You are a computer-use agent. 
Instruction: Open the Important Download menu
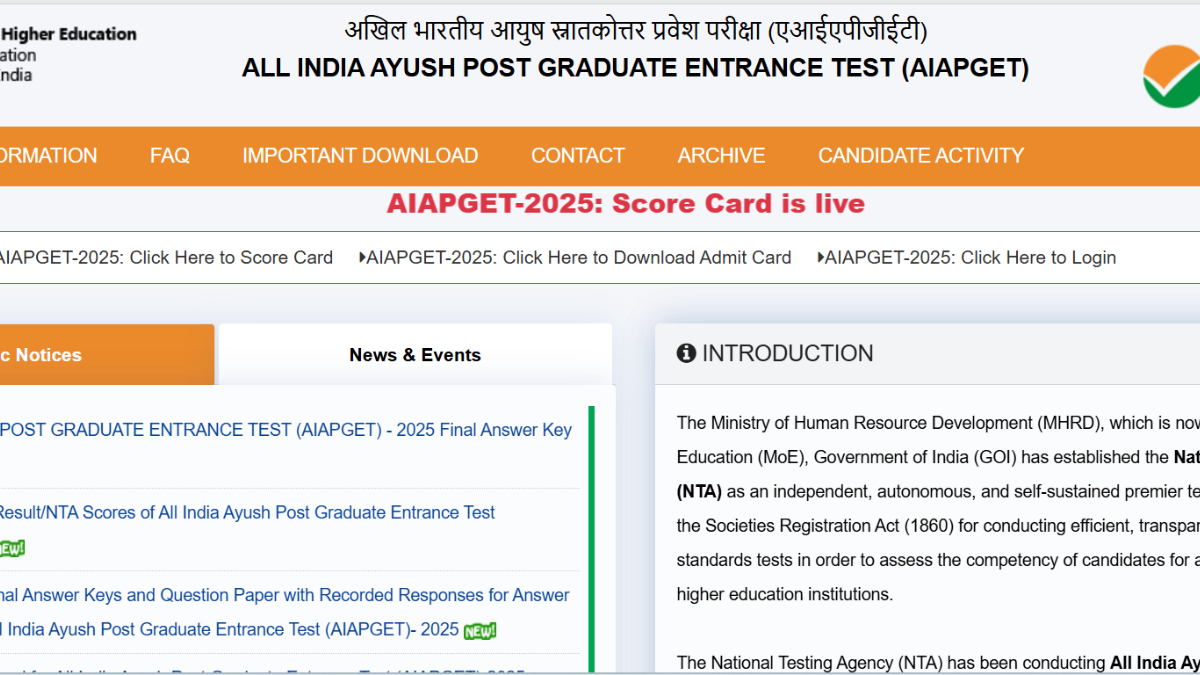pyautogui.click(x=360, y=156)
